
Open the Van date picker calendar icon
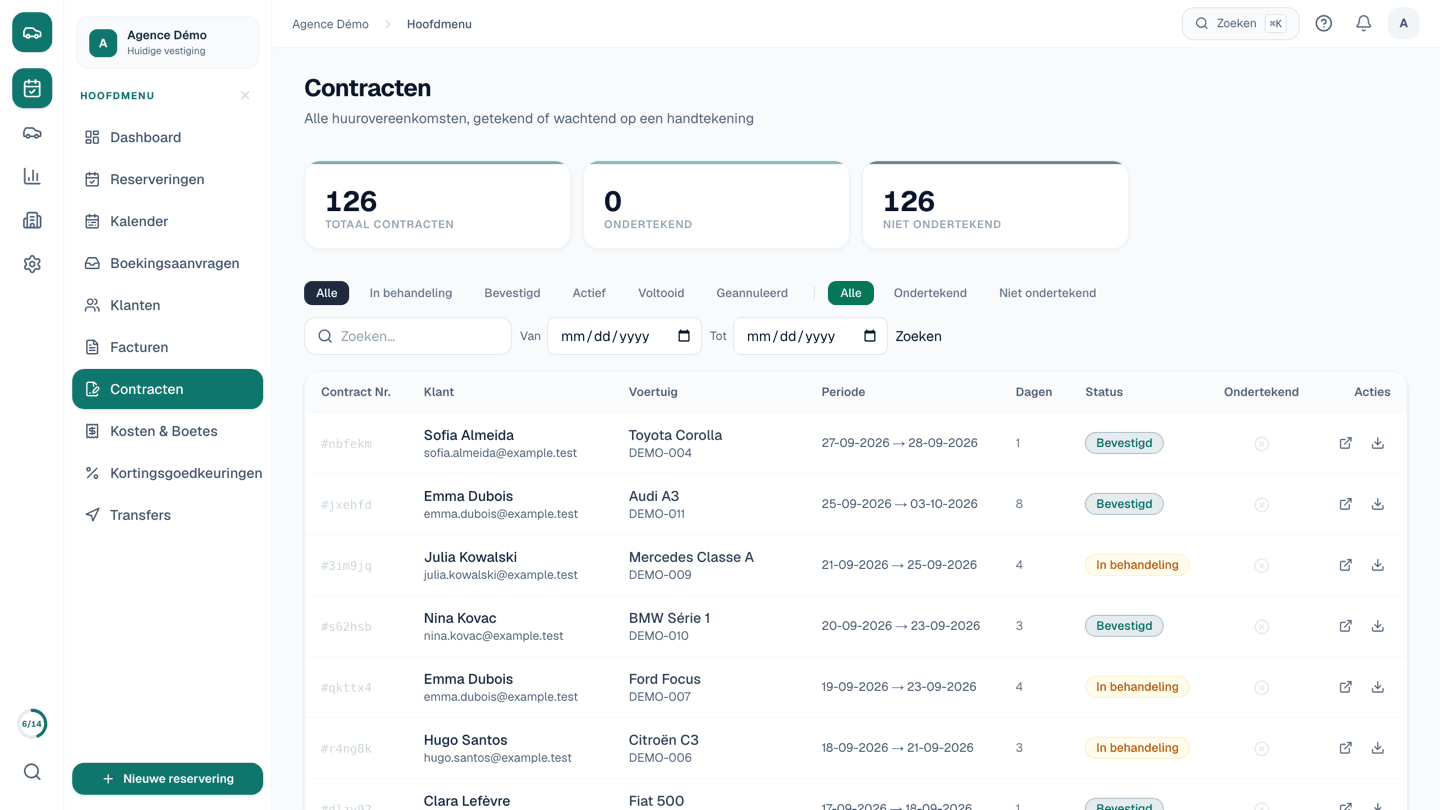pos(684,336)
